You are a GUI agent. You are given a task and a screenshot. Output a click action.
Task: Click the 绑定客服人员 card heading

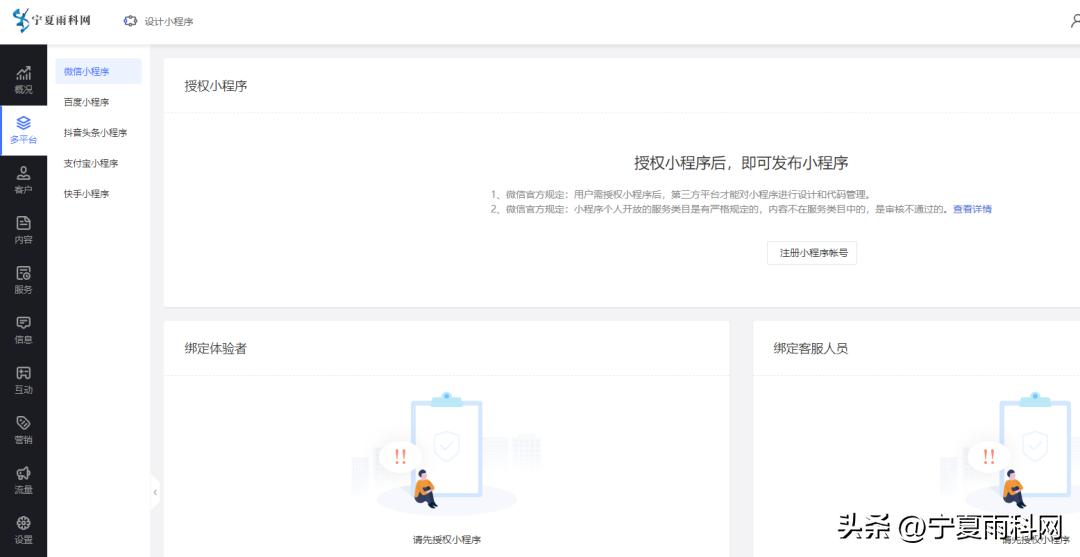click(811, 348)
